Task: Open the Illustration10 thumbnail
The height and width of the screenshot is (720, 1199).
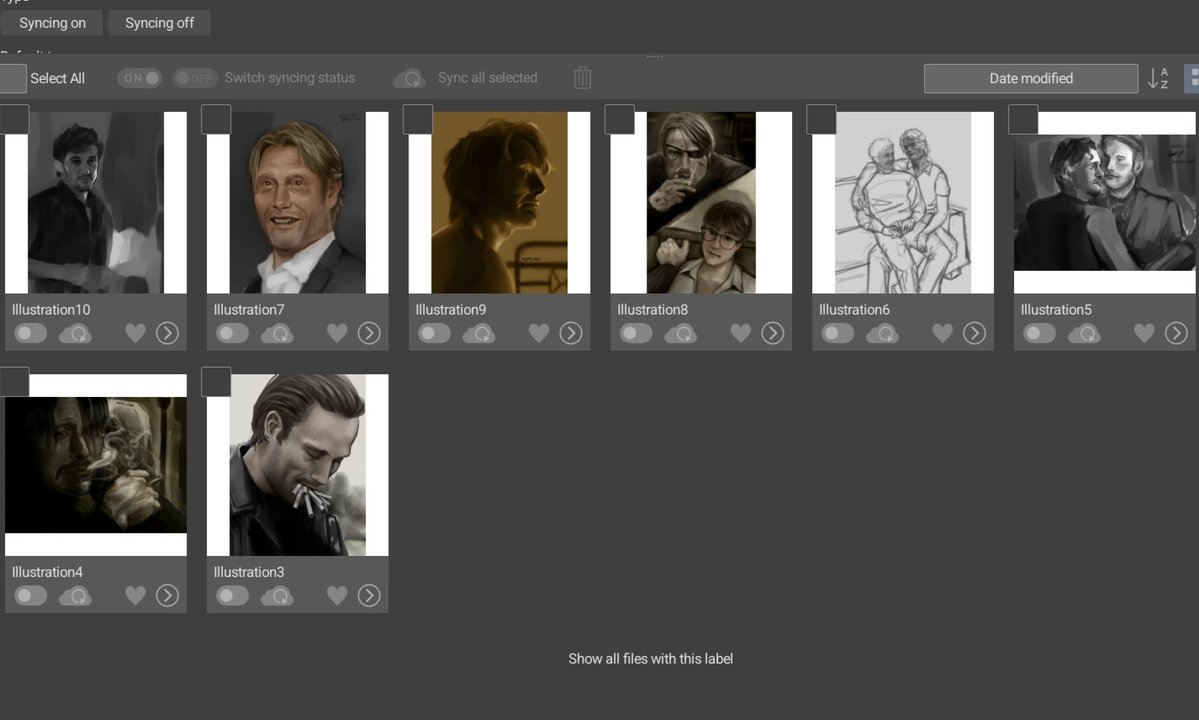Action: tap(96, 203)
